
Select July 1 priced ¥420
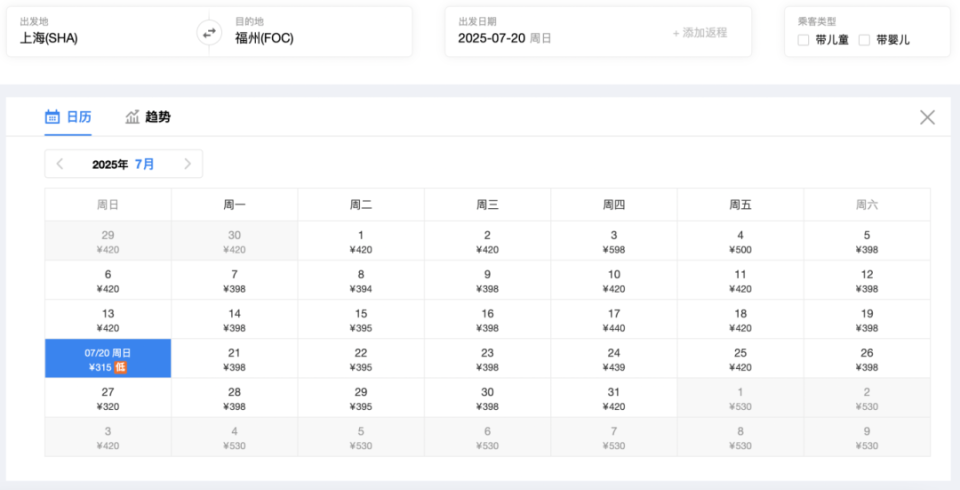click(x=361, y=241)
